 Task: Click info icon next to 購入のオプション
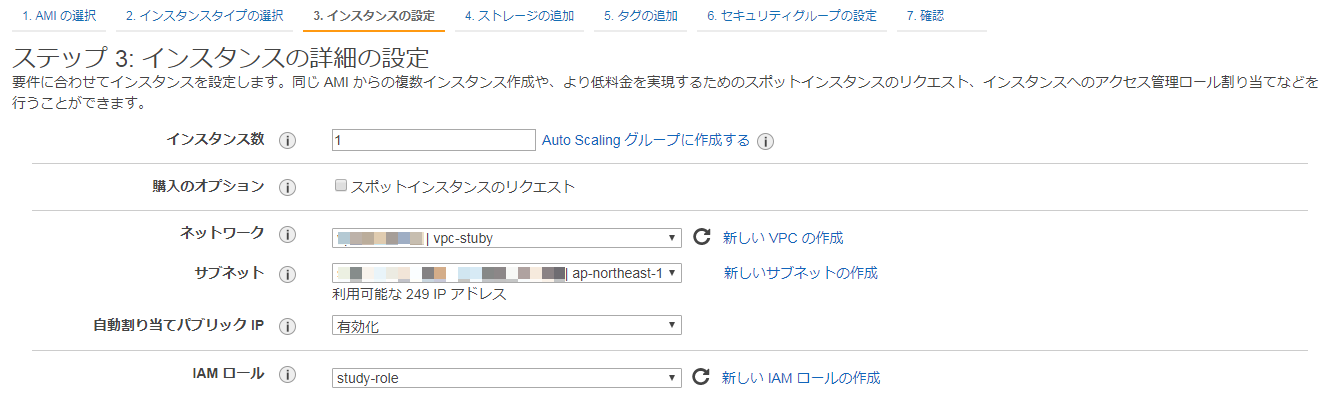pyautogui.click(x=287, y=187)
